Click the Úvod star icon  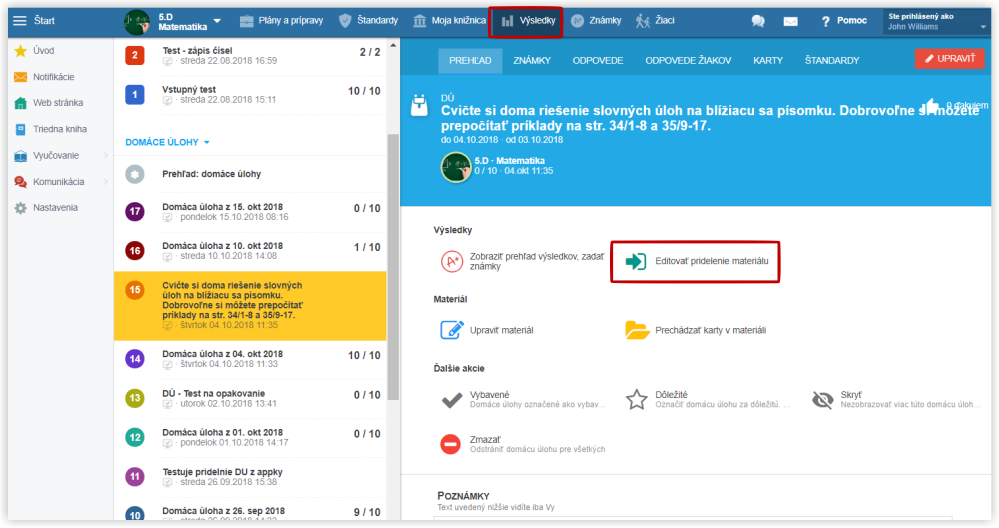click(20, 51)
